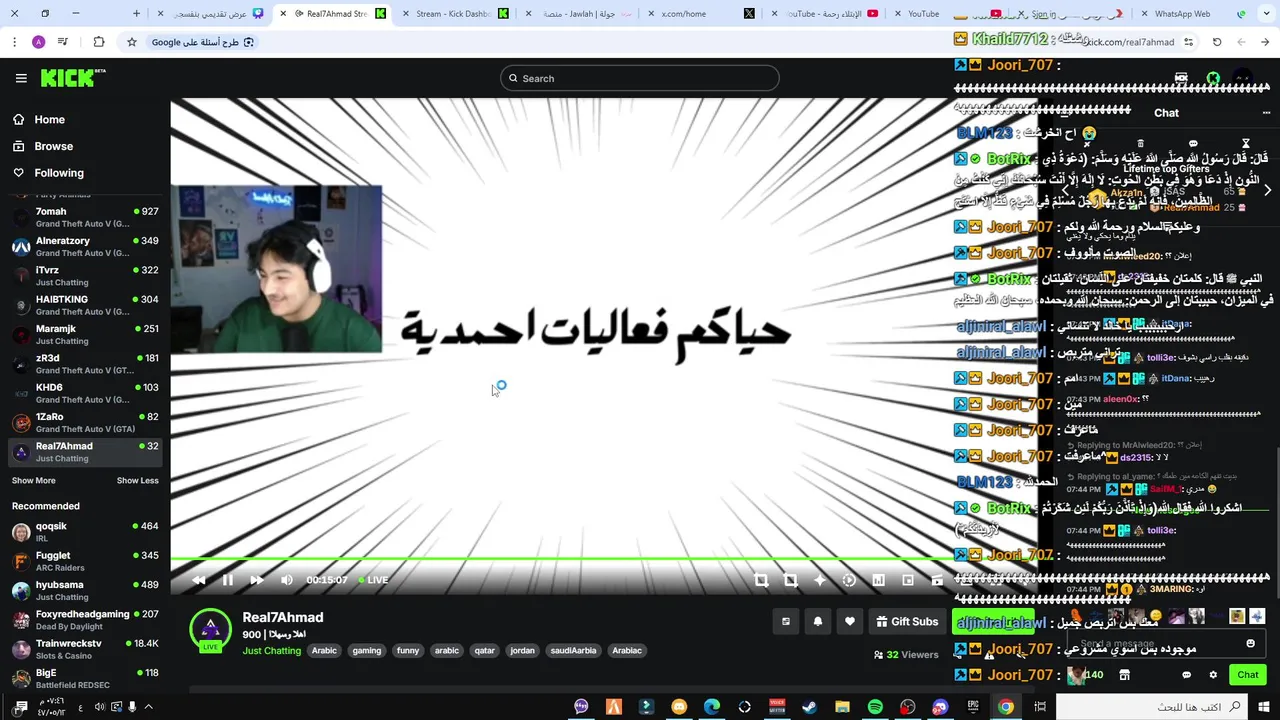
Task: Open recommended channel Trainwreckstv
Action: click(85, 649)
